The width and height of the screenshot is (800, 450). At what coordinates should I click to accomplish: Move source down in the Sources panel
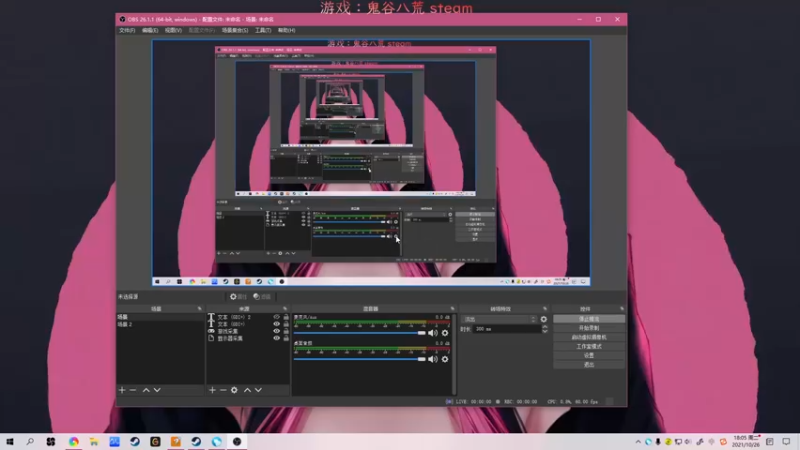click(x=259, y=390)
